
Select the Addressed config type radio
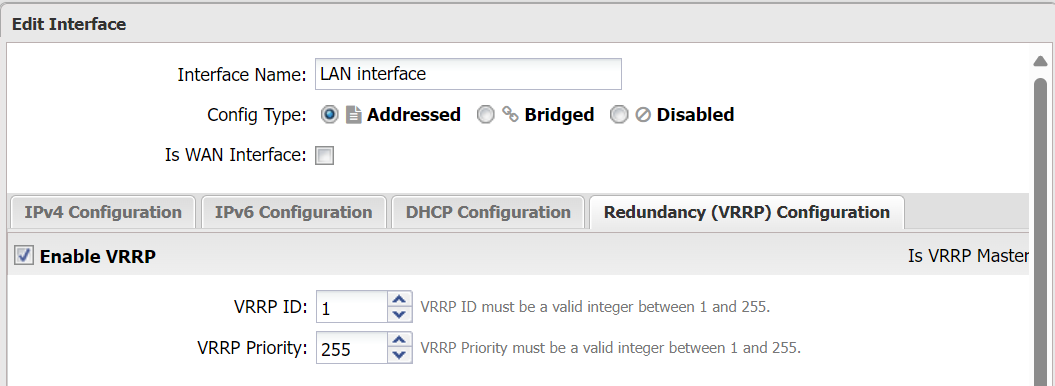[330, 115]
